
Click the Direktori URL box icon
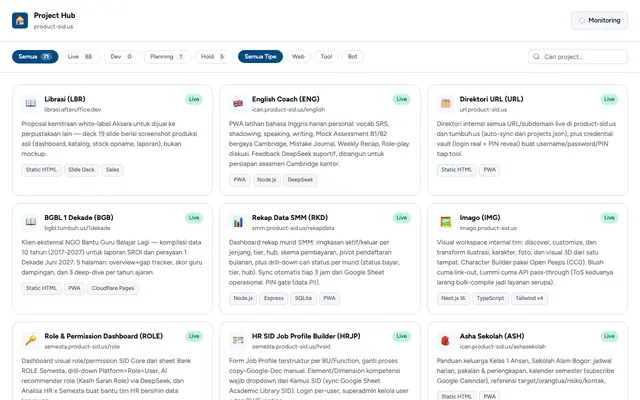pos(446,103)
